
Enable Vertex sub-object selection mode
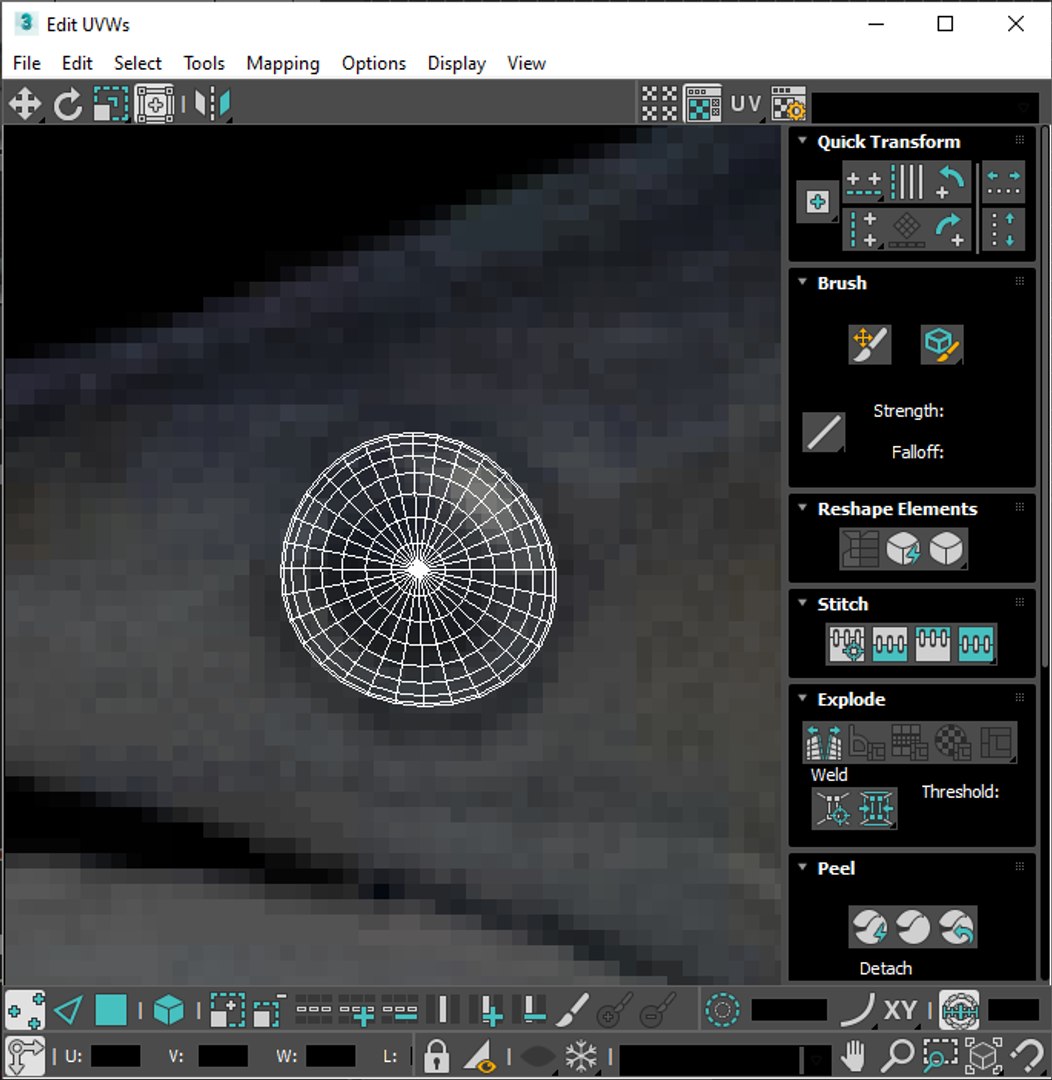25,1010
